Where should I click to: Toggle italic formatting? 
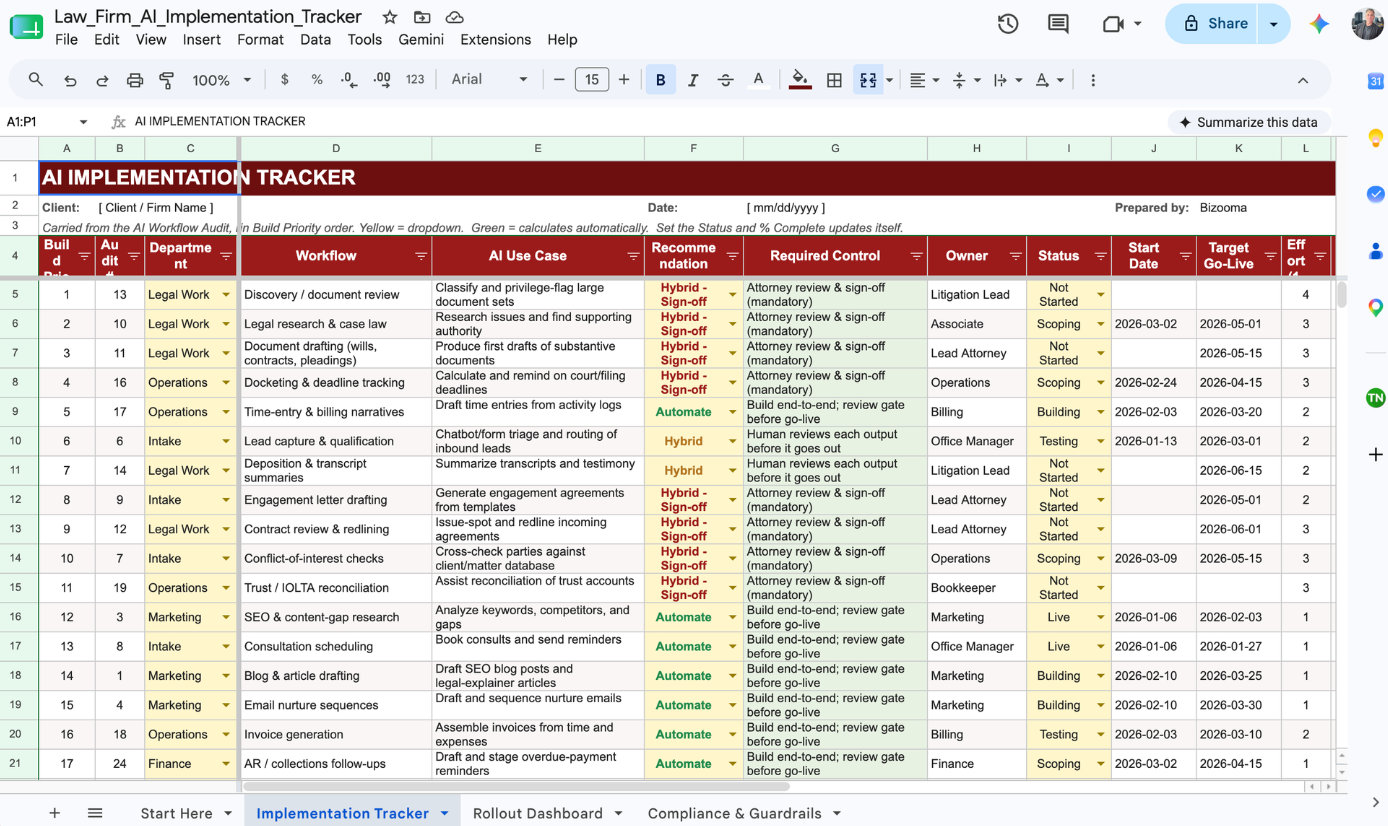(692, 80)
